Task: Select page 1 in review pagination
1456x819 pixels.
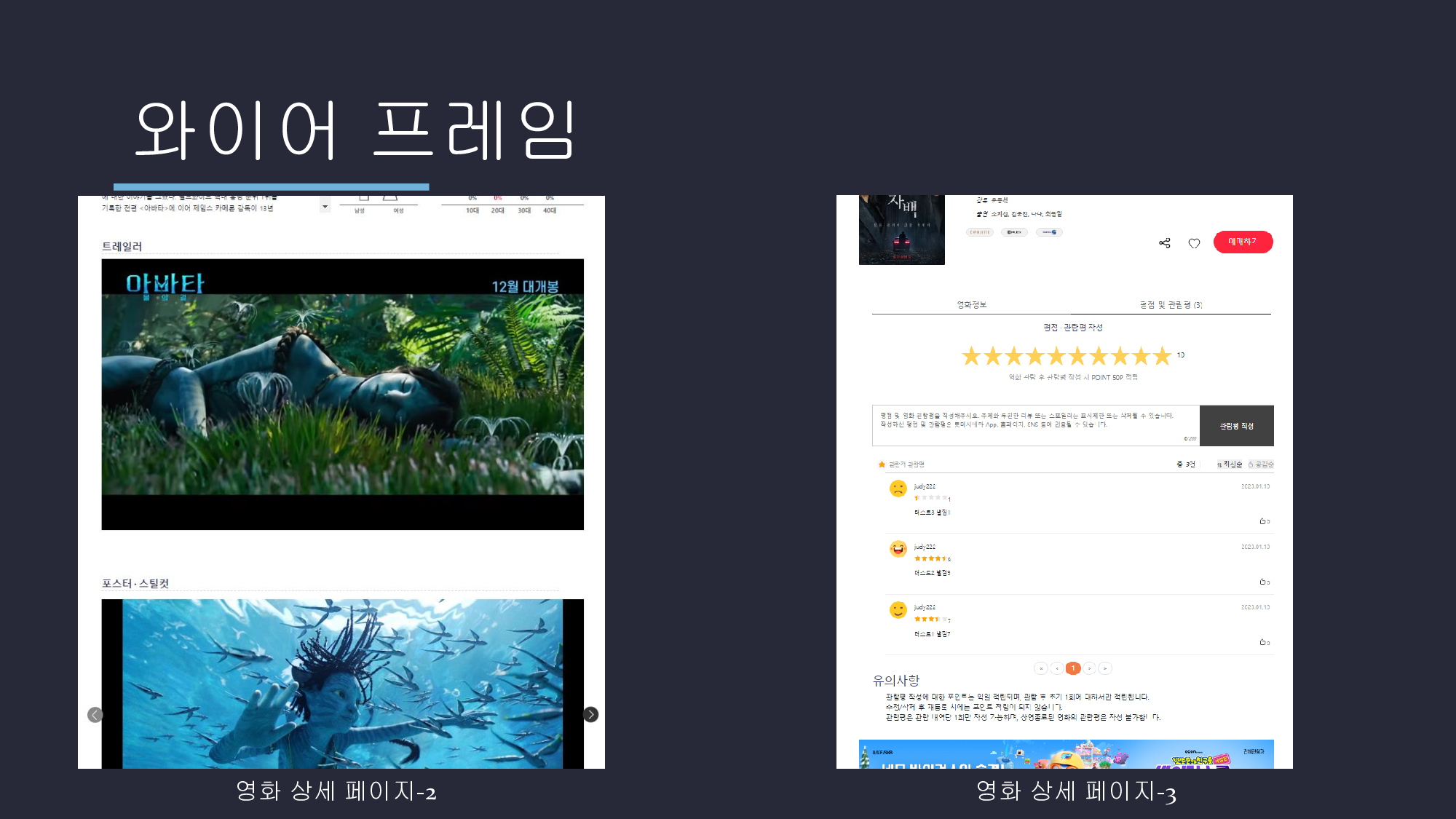Action: coord(1073,668)
